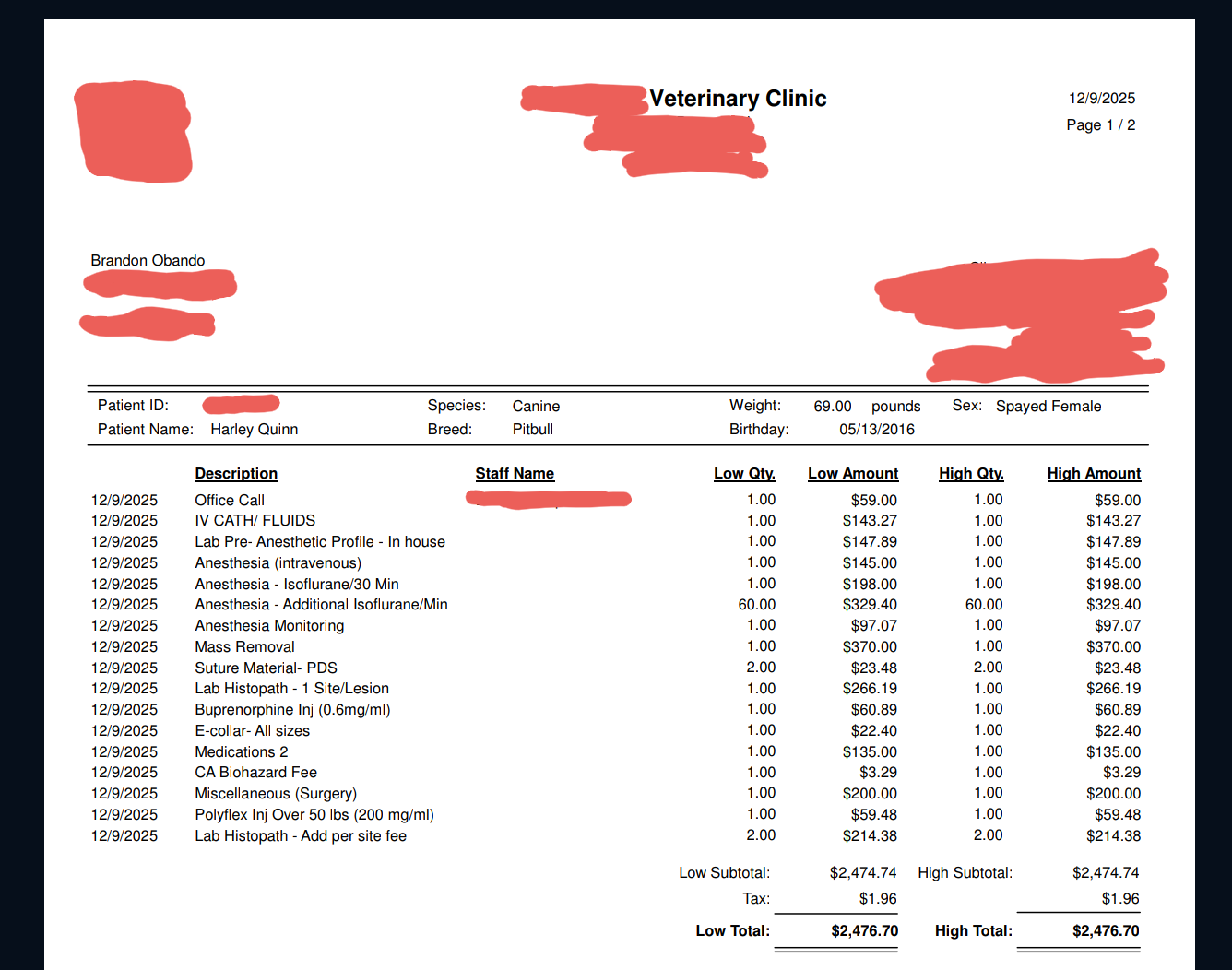
Task: Click the High Total label
Action: [973, 931]
